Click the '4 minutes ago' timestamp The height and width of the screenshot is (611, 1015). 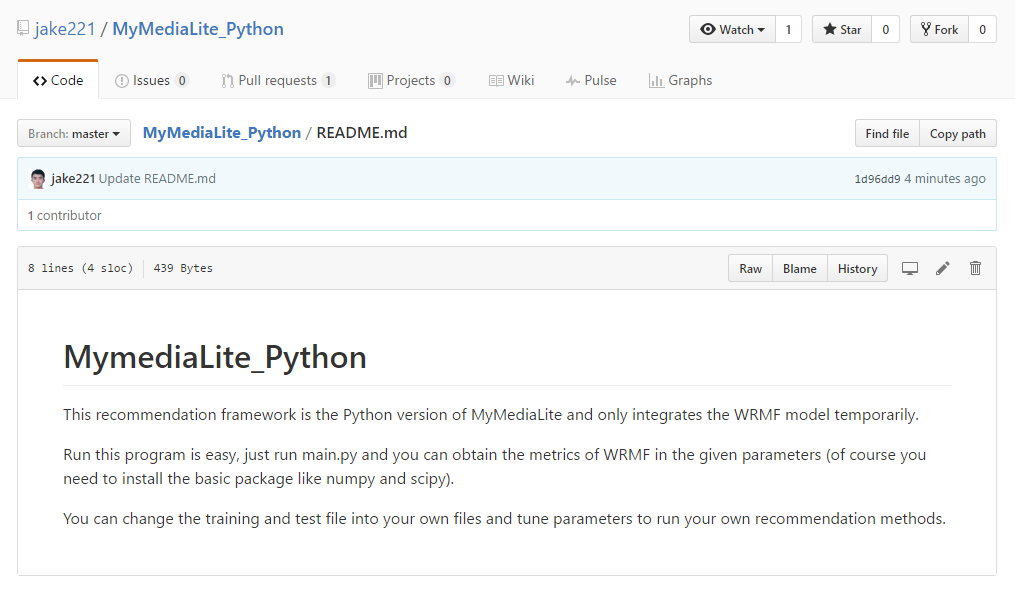pyautogui.click(x=944, y=179)
